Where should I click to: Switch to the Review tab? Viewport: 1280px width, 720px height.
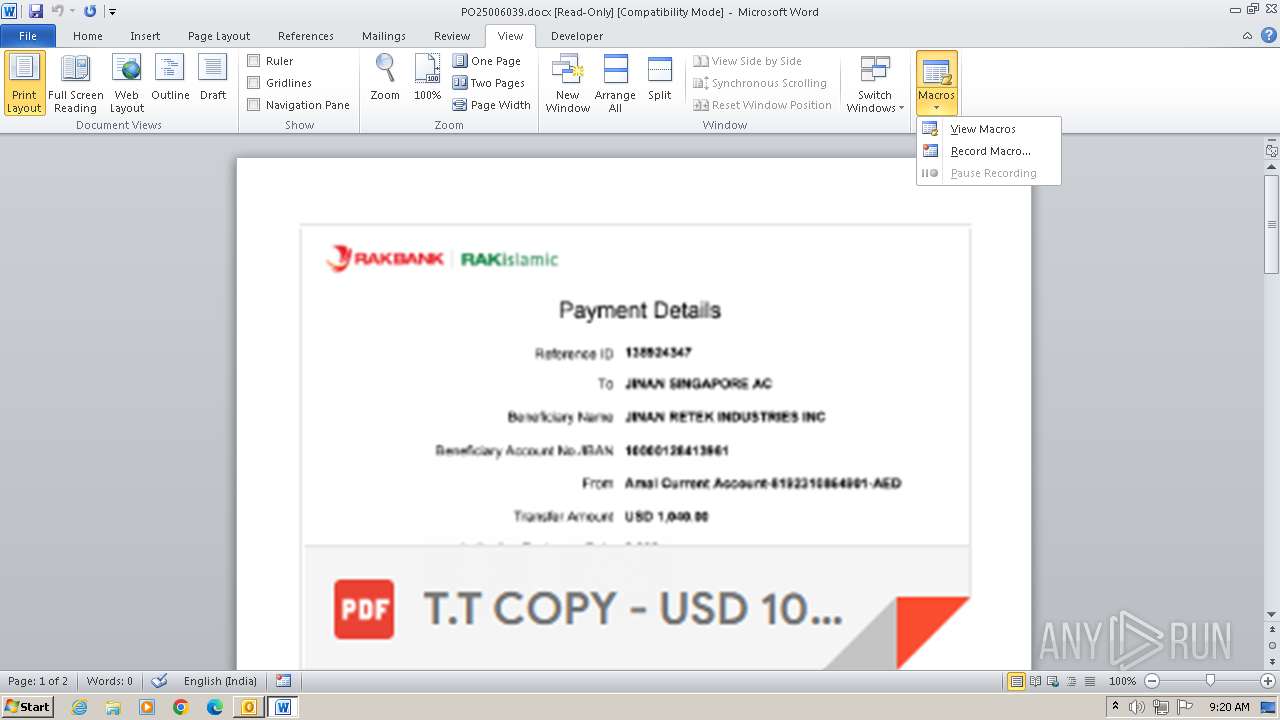point(452,36)
